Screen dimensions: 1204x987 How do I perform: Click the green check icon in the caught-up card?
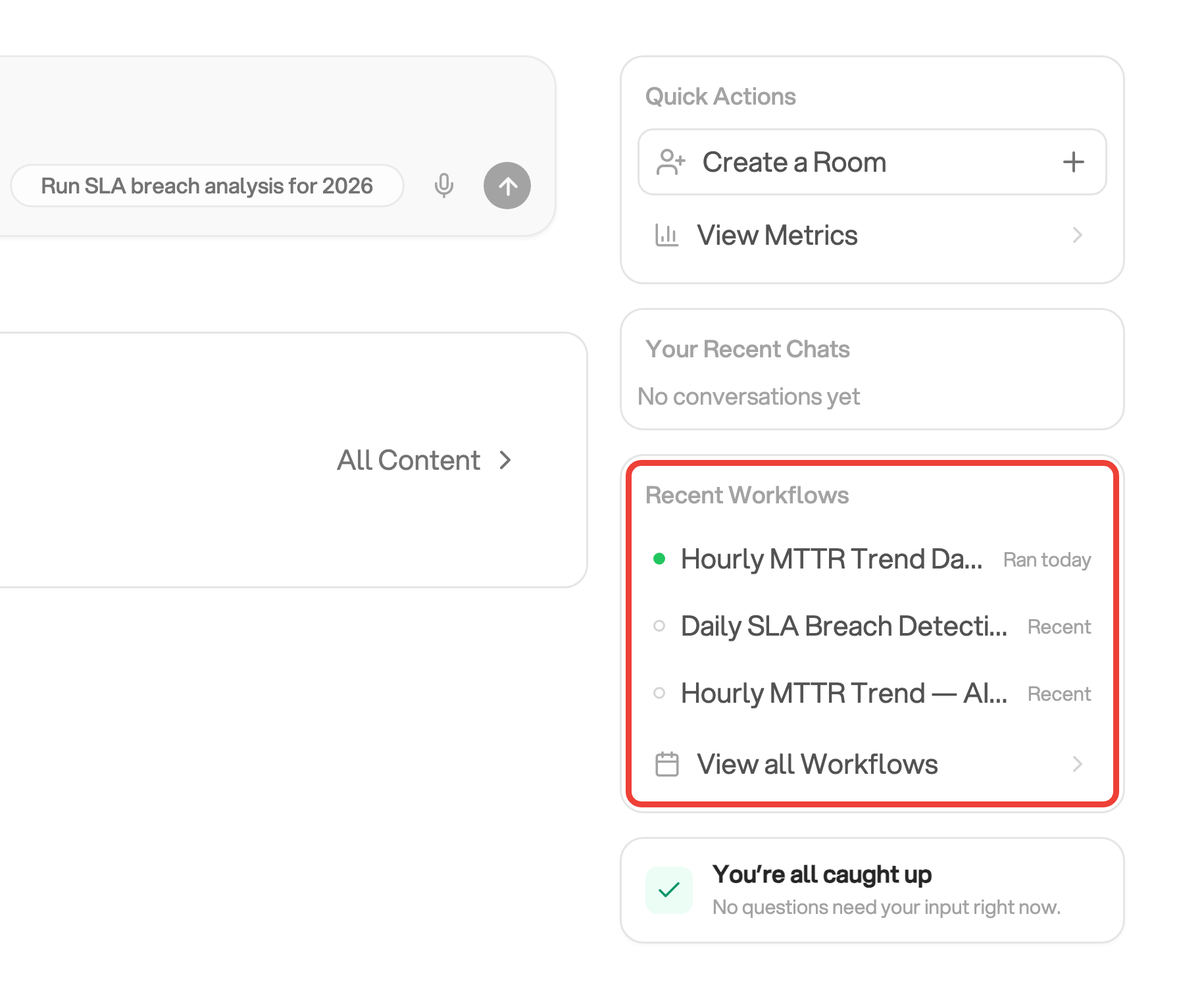coord(669,890)
